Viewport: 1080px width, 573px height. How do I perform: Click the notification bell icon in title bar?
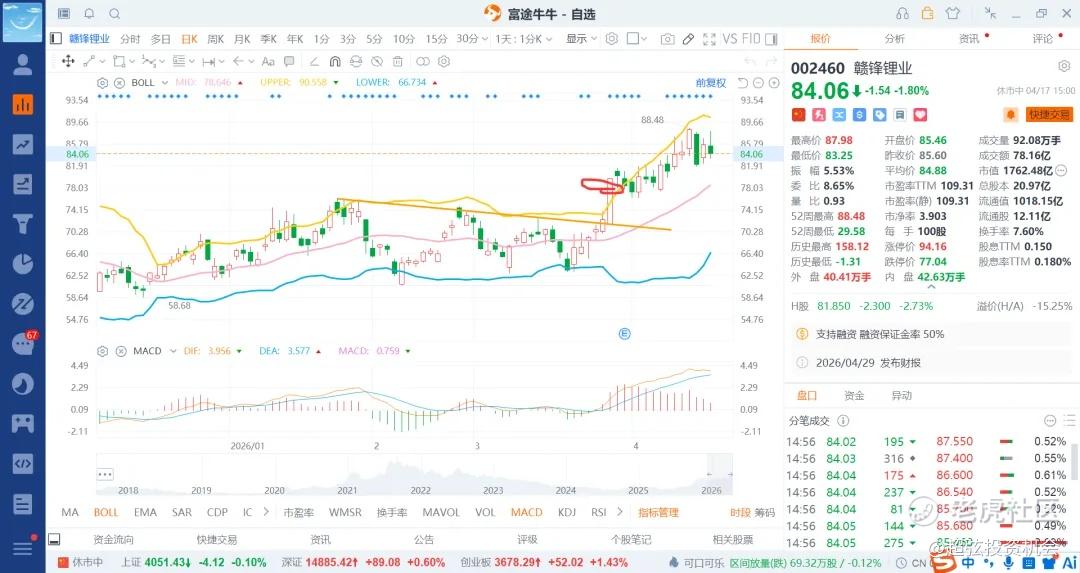(x=89, y=13)
